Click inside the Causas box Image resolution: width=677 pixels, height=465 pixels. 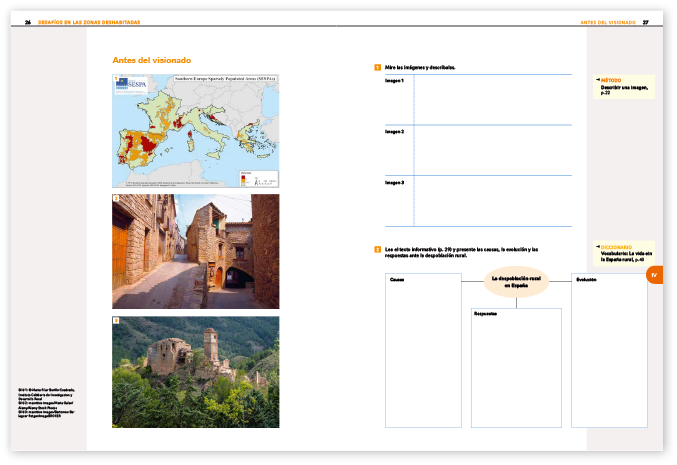pyautogui.click(x=423, y=350)
